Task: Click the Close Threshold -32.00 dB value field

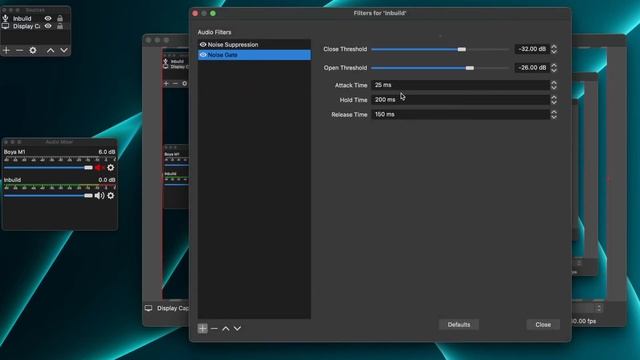Action: [532, 49]
